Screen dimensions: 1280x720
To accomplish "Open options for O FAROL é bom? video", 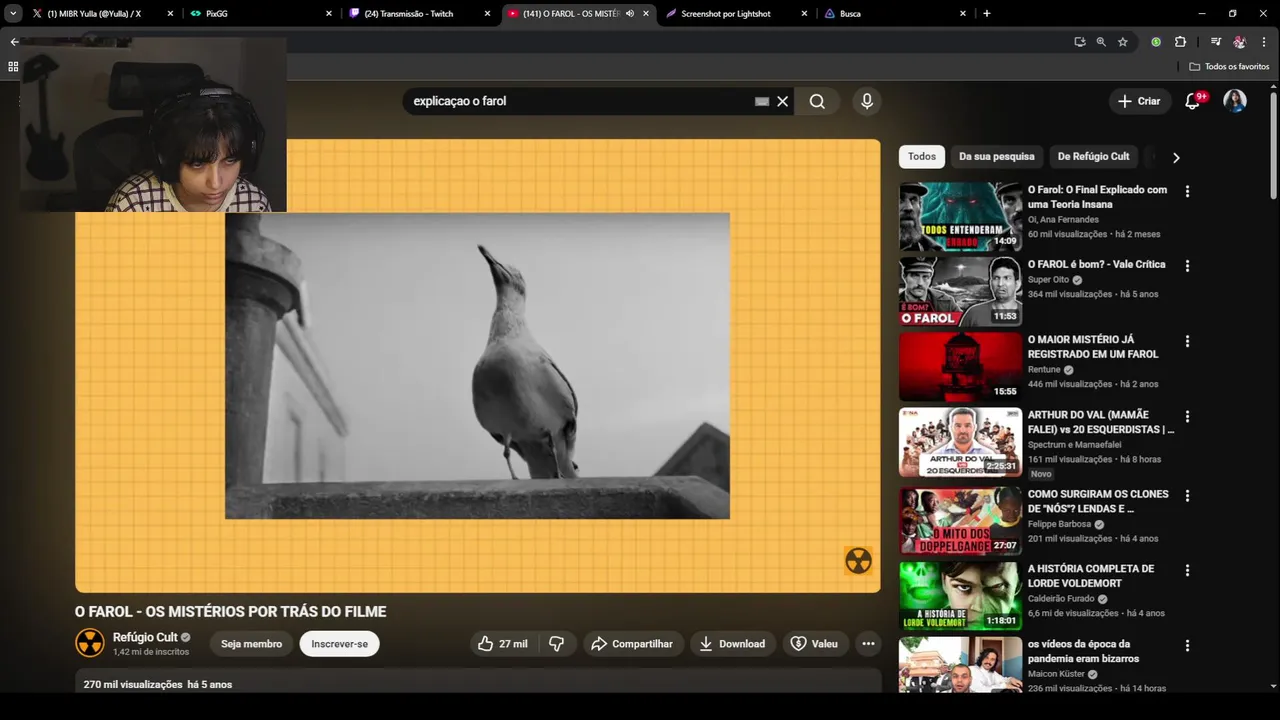I will (1187, 266).
